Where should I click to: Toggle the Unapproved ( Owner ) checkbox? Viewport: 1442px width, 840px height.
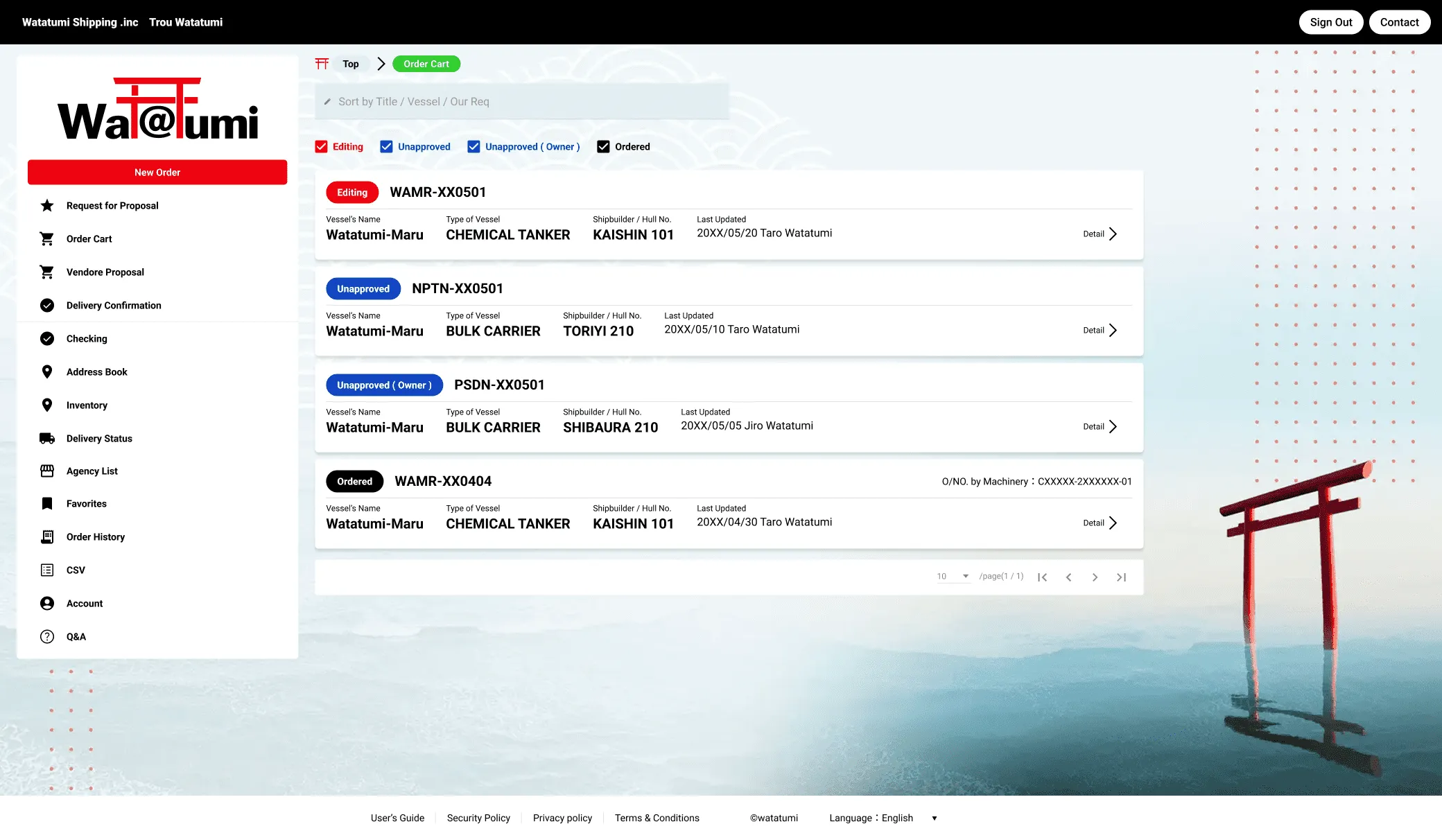point(474,147)
